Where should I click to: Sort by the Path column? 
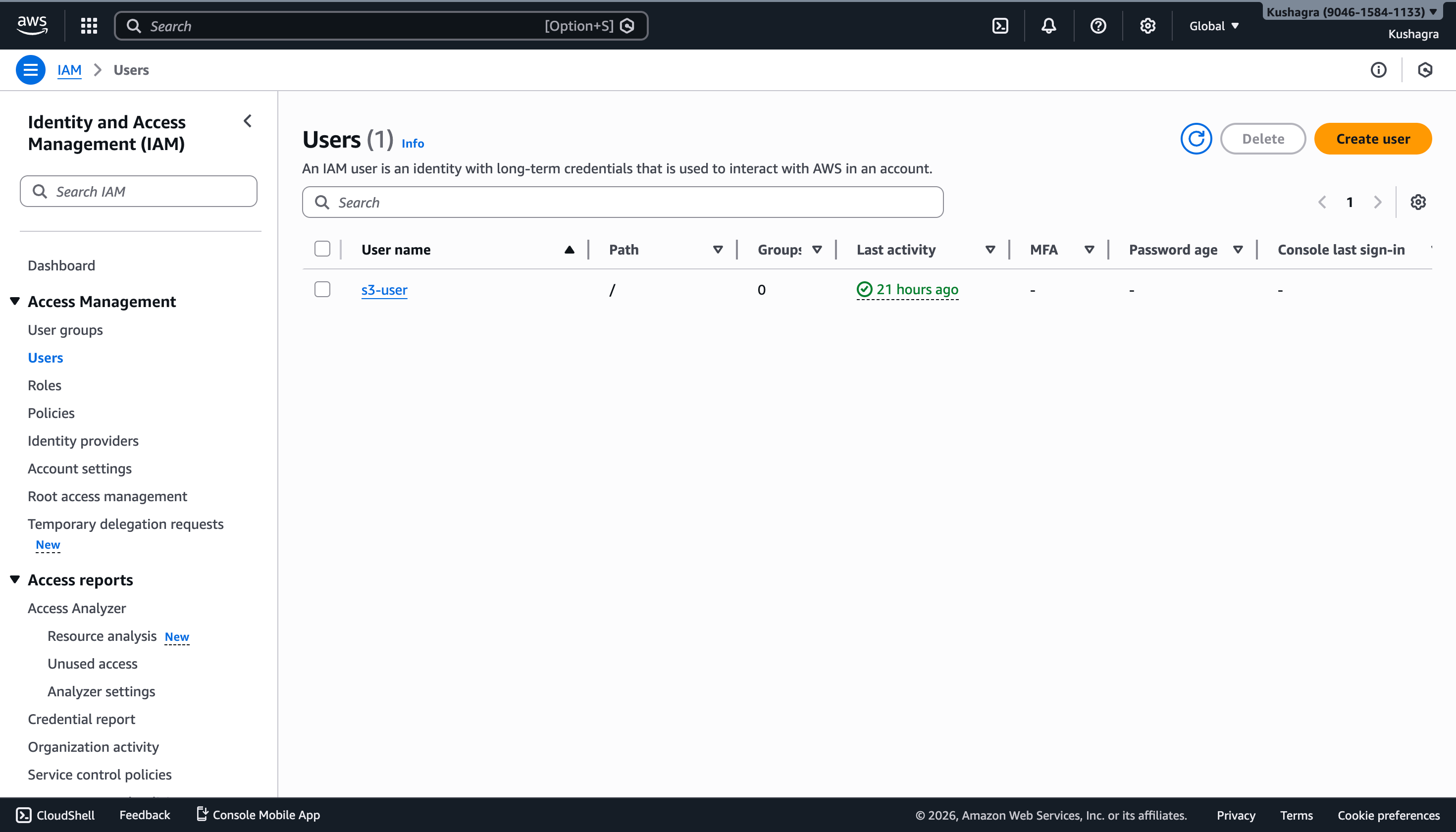click(x=718, y=250)
